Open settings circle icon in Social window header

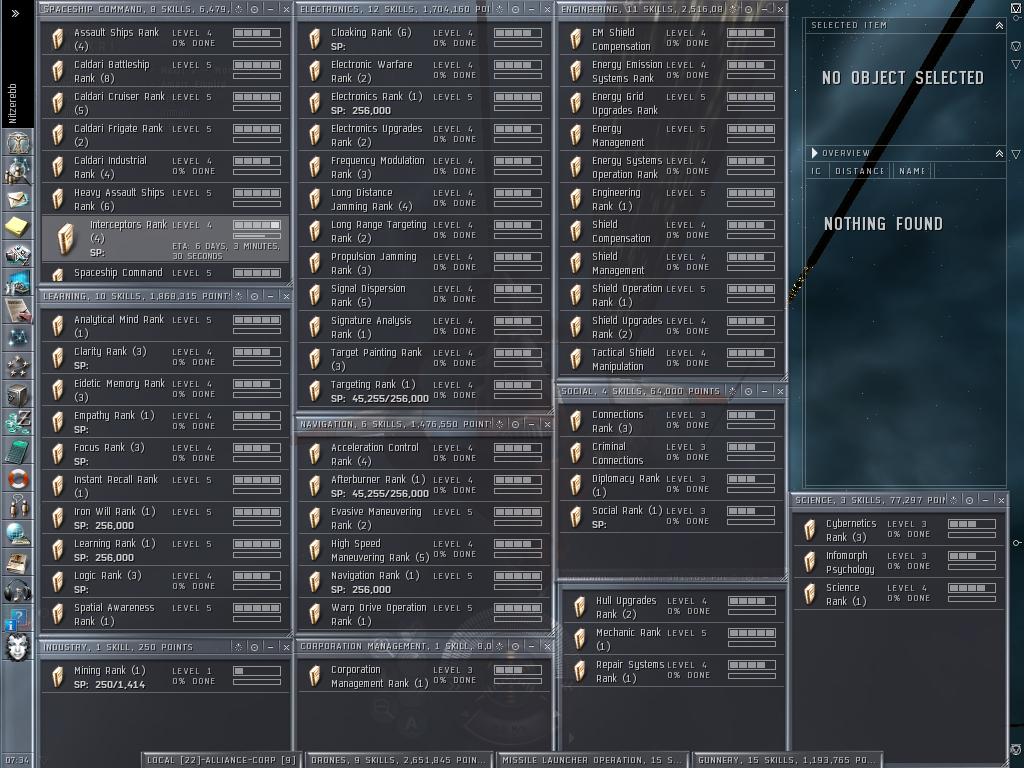tap(748, 391)
